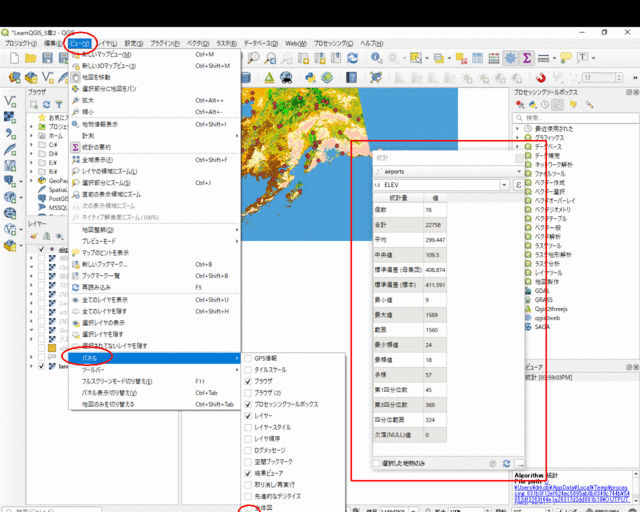Image resolution: width=640 pixels, height=512 pixels.
Task: Select the Identify Features tool icon
Action: (x=376, y=58)
